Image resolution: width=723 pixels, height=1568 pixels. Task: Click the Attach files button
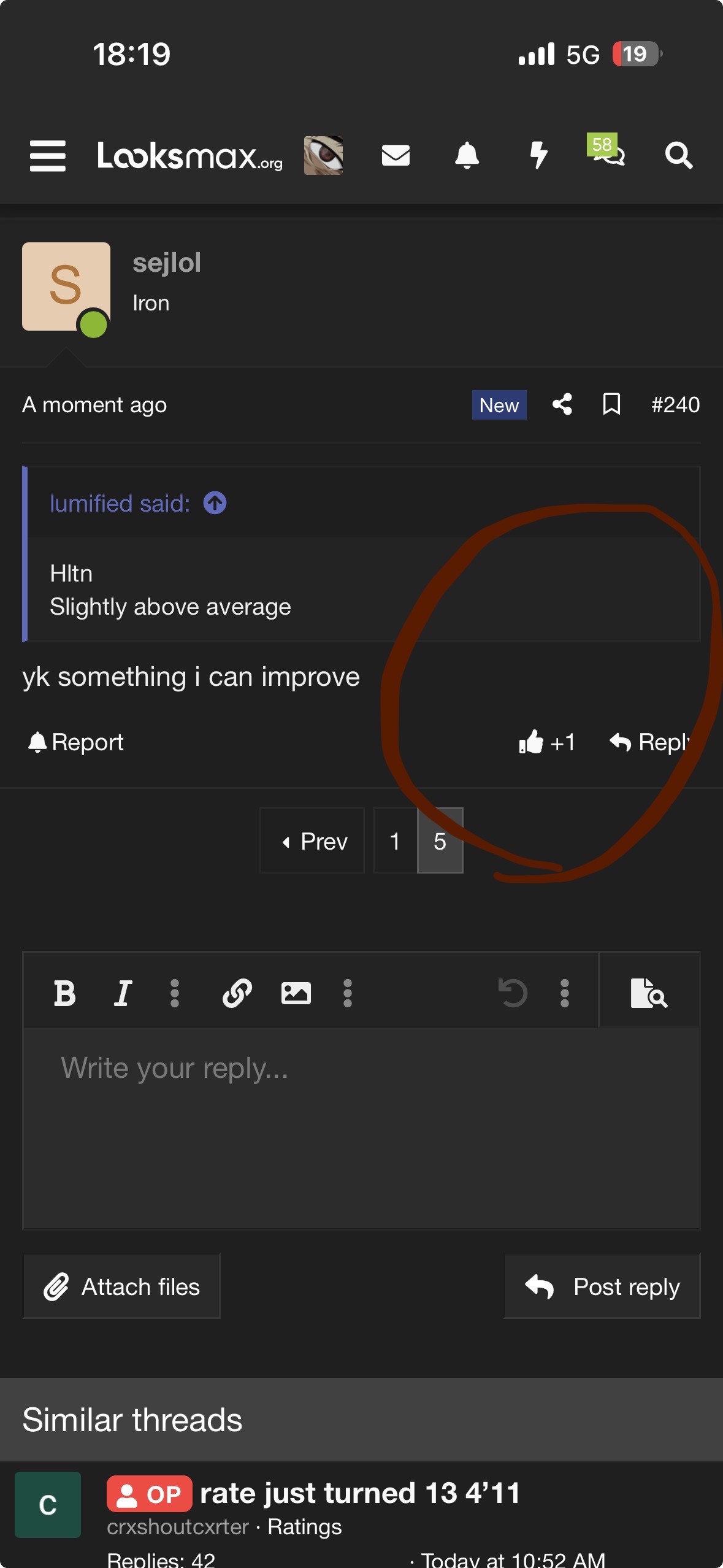coord(121,1286)
